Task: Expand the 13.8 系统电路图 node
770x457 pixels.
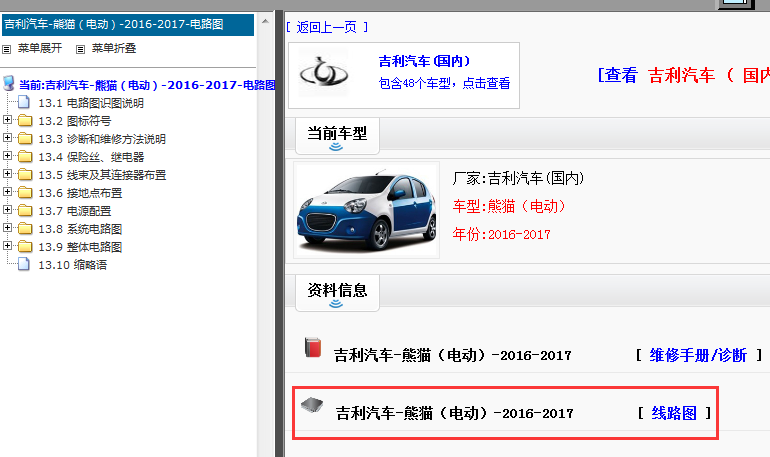Action: tap(7, 228)
